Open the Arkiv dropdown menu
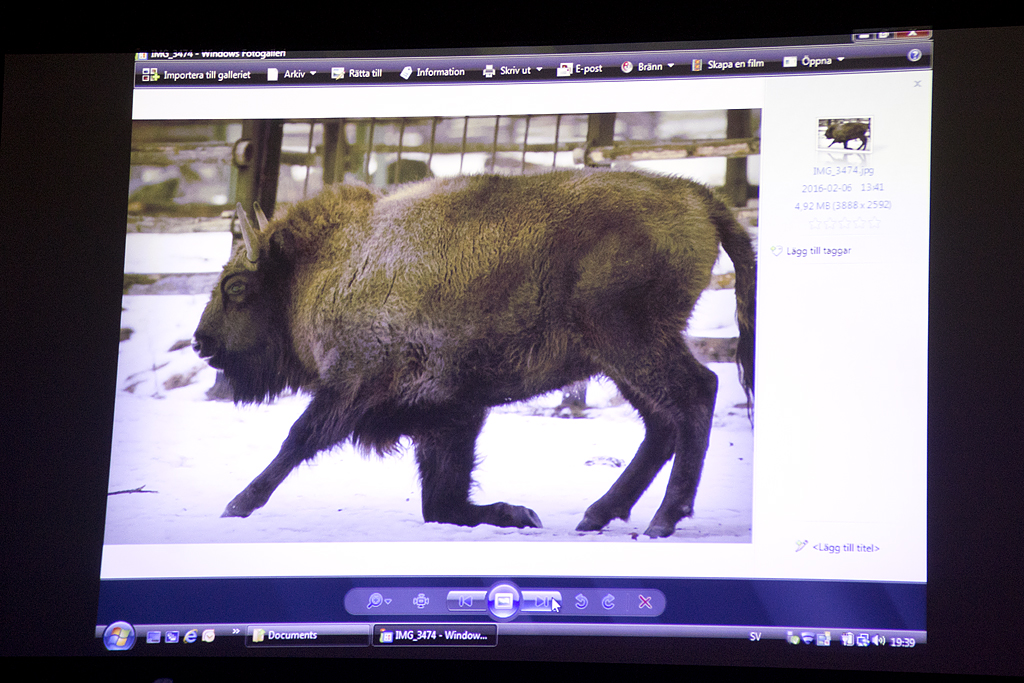This screenshot has height=683, width=1024. [x=291, y=74]
